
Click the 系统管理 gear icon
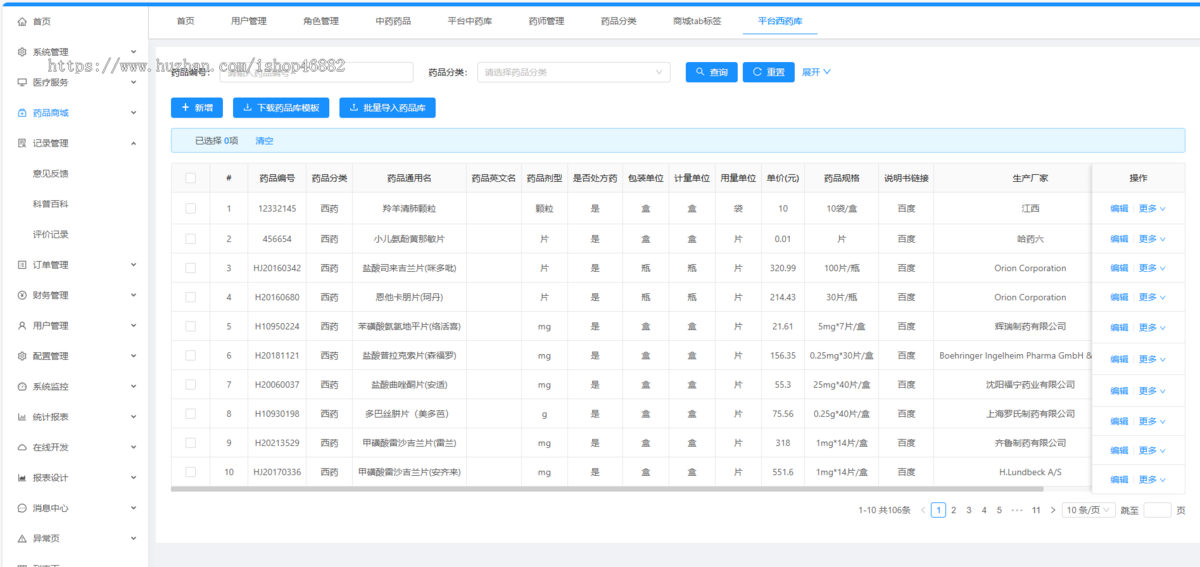(22, 52)
